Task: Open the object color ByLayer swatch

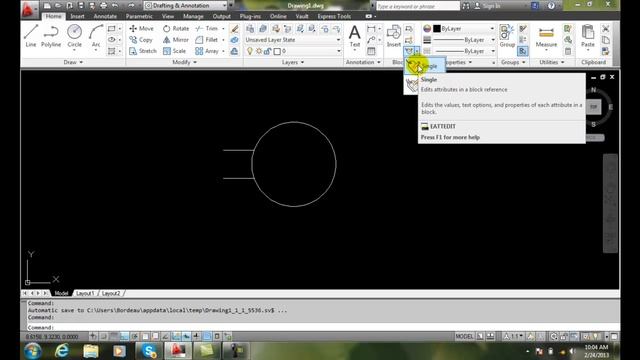Action: pyautogui.click(x=436, y=29)
